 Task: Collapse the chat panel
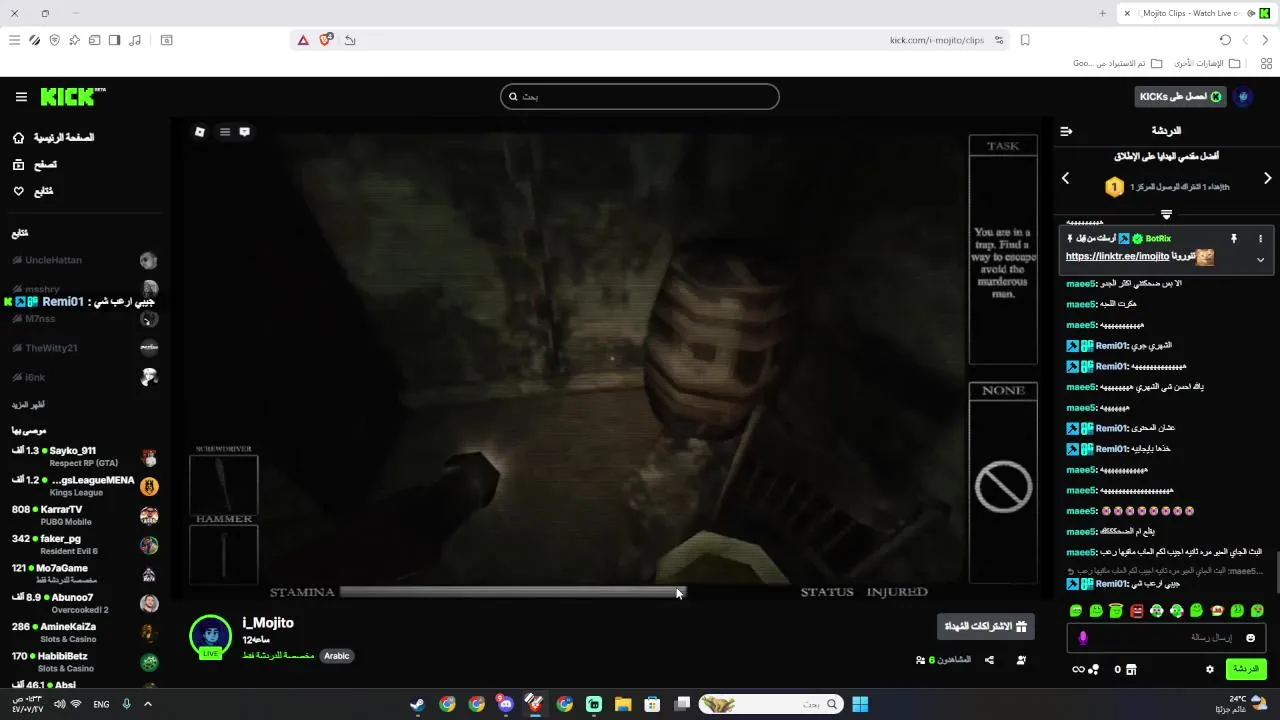pyautogui.click(x=1066, y=131)
